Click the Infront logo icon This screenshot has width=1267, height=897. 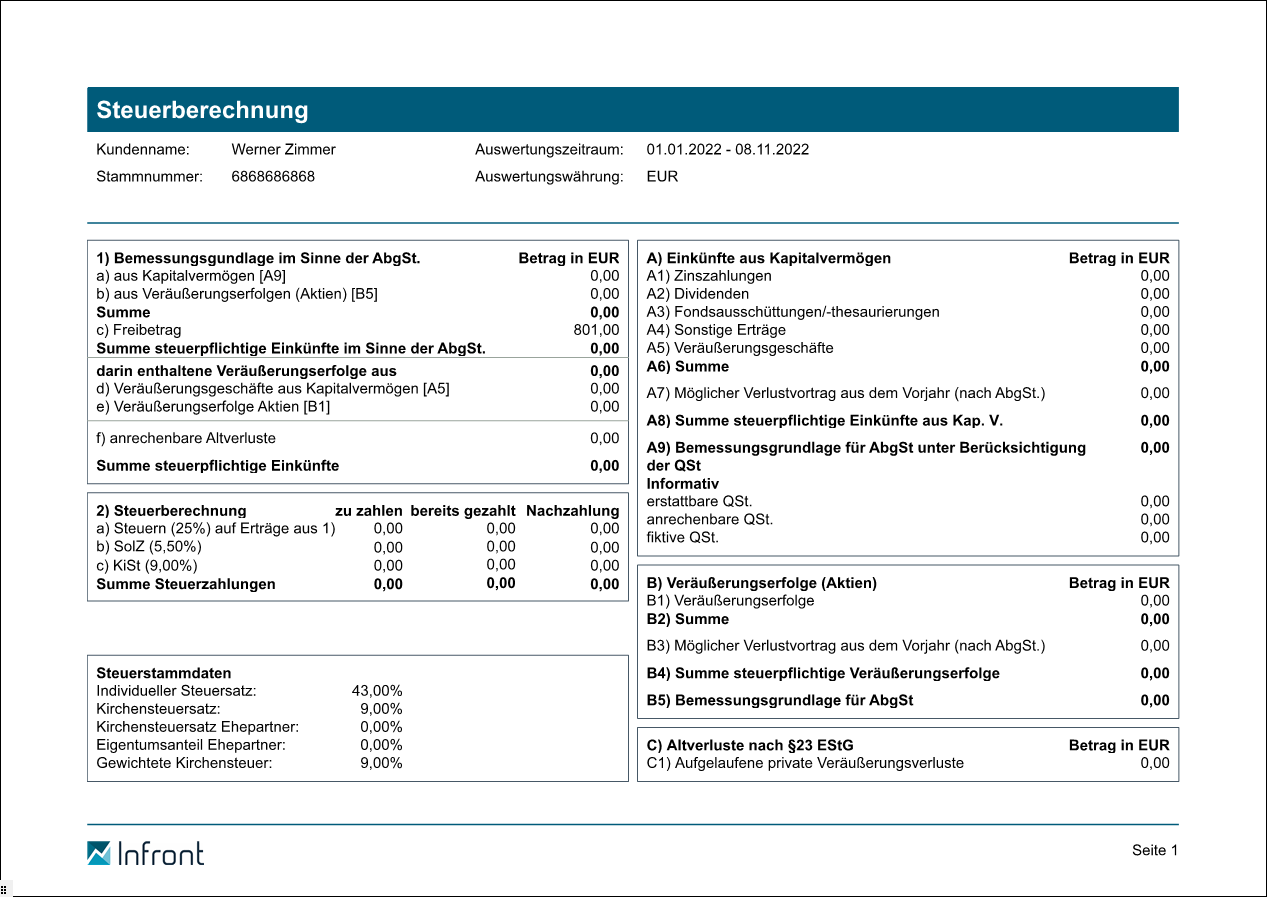(x=99, y=853)
